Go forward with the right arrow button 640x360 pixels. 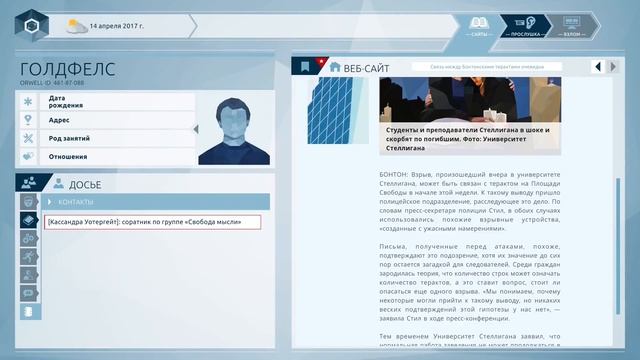point(613,67)
